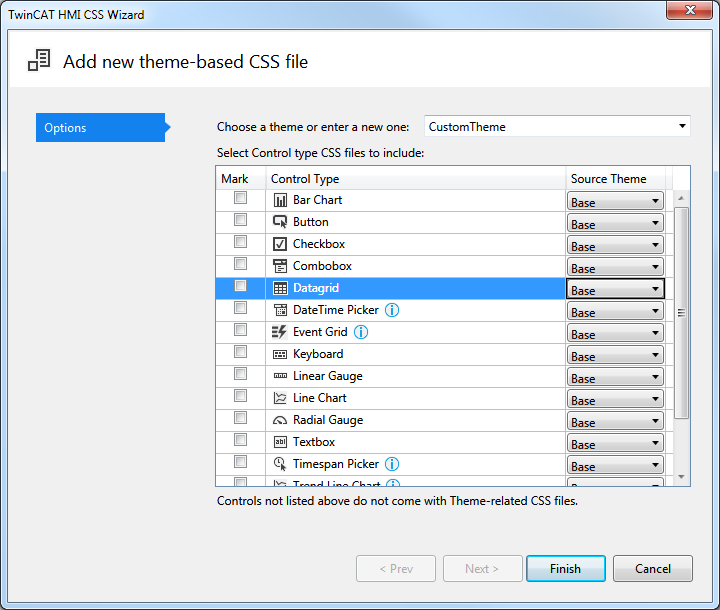Mark the Timespan Picker checkbox
Image resolution: width=720 pixels, height=610 pixels.
[x=240, y=461]
